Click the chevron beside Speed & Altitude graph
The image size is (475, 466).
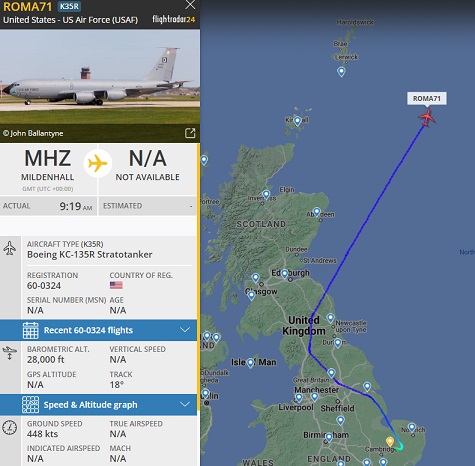point(185,404)
